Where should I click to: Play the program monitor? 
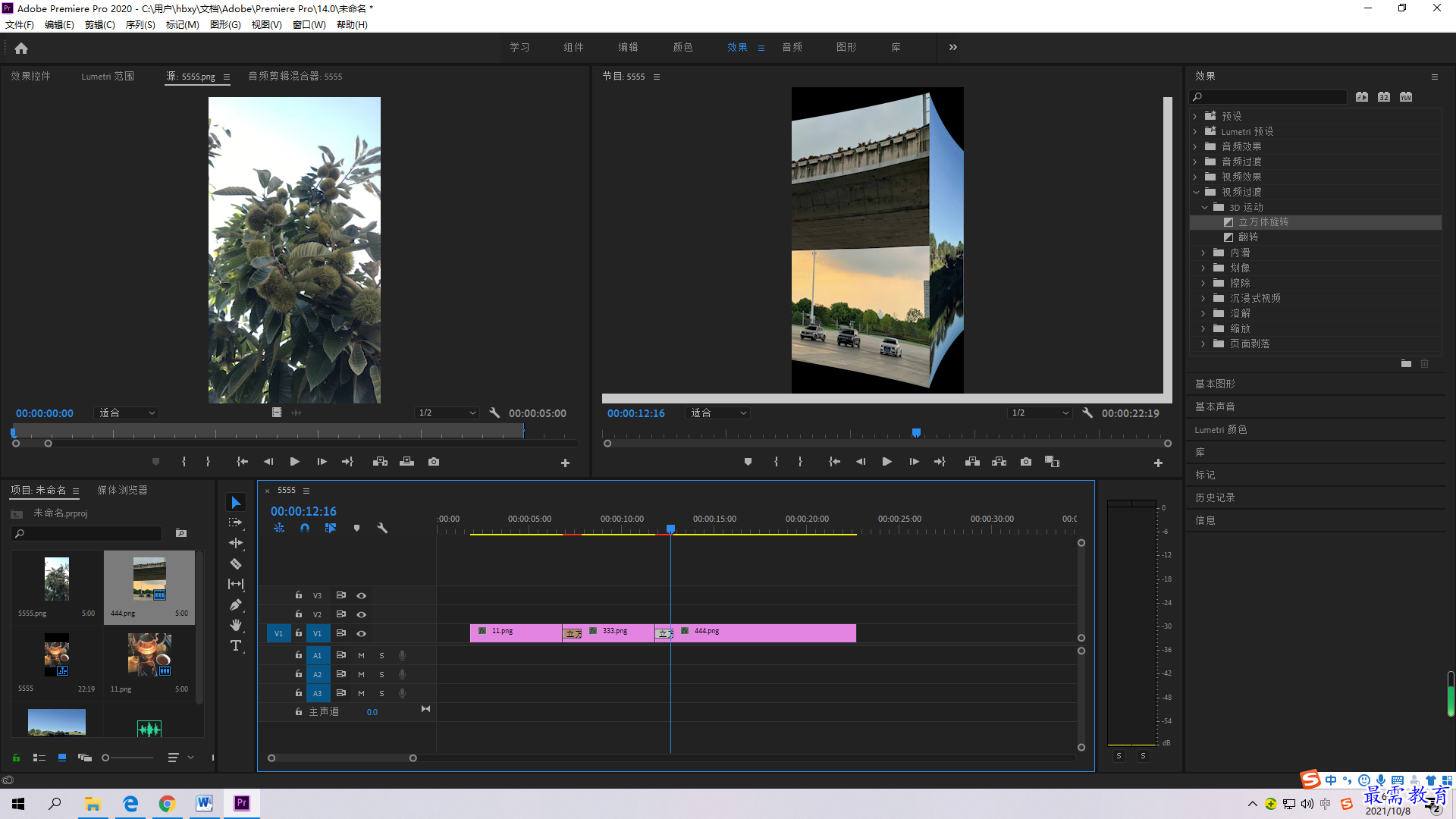tap(886, 462)
